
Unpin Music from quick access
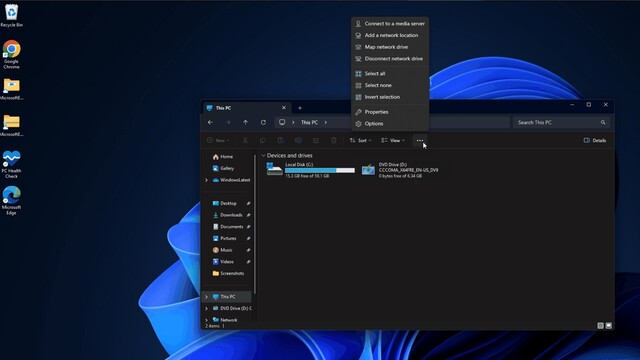pyautogui.click(x=248, y=250)
